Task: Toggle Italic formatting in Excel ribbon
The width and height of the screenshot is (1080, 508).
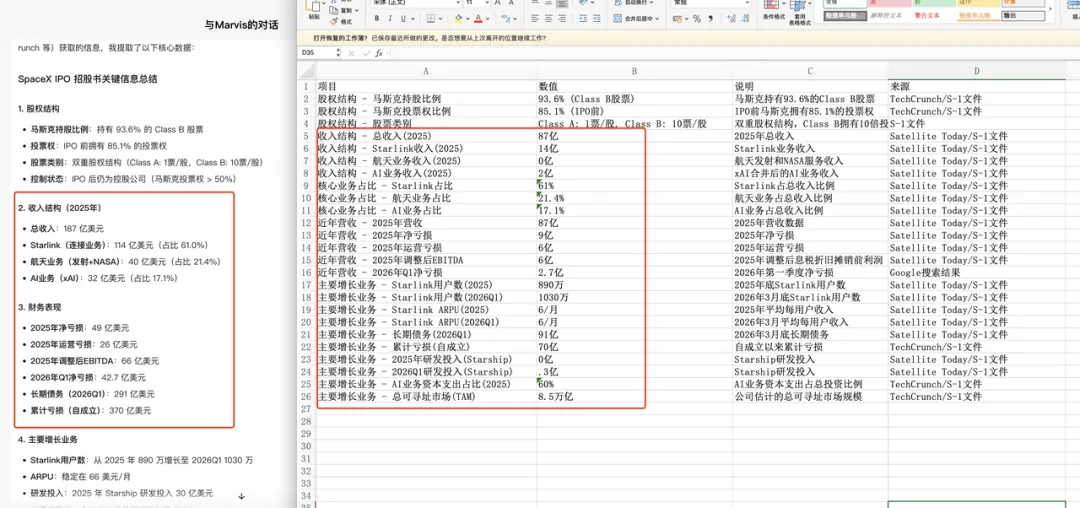Action: pyautogui.click(x=390, y=19)
